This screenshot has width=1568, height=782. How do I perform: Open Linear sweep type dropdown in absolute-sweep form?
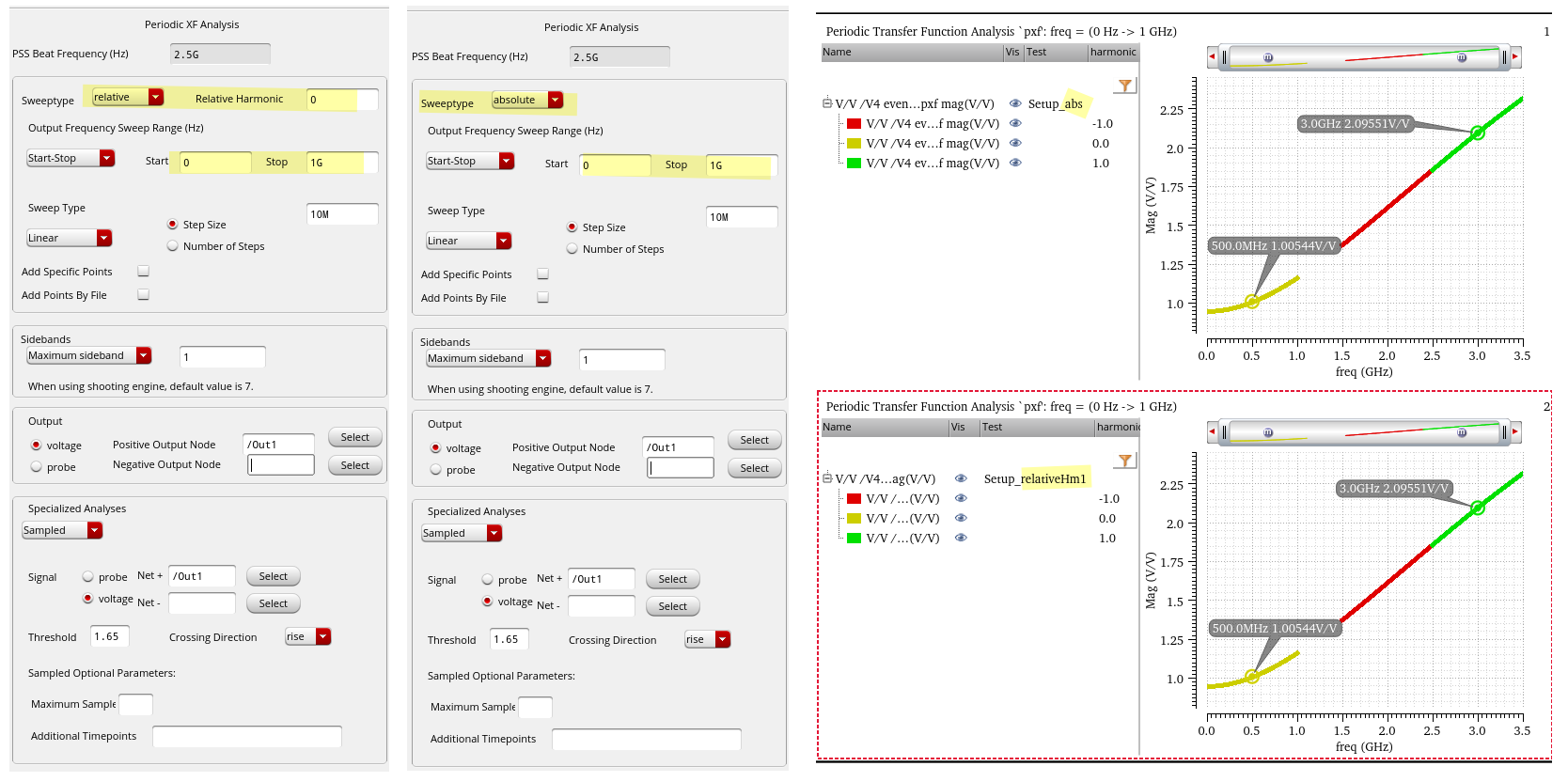click(469, 241)
